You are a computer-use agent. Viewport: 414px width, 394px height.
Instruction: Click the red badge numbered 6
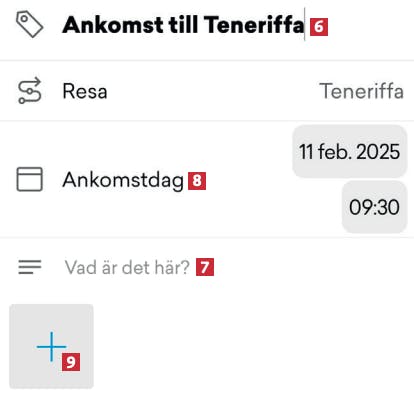coord(319,27)
